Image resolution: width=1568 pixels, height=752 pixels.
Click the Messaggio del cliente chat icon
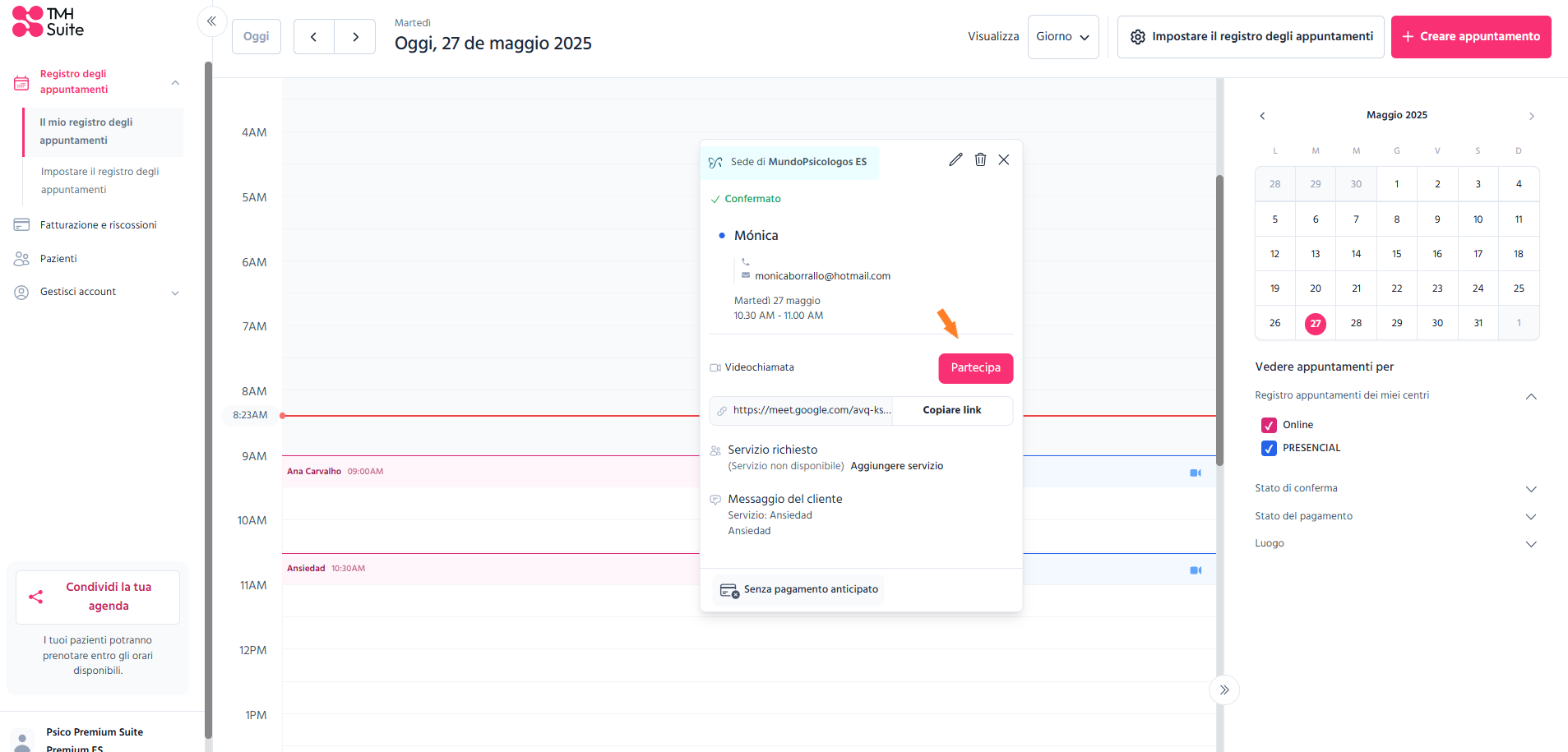click(715, 500)
